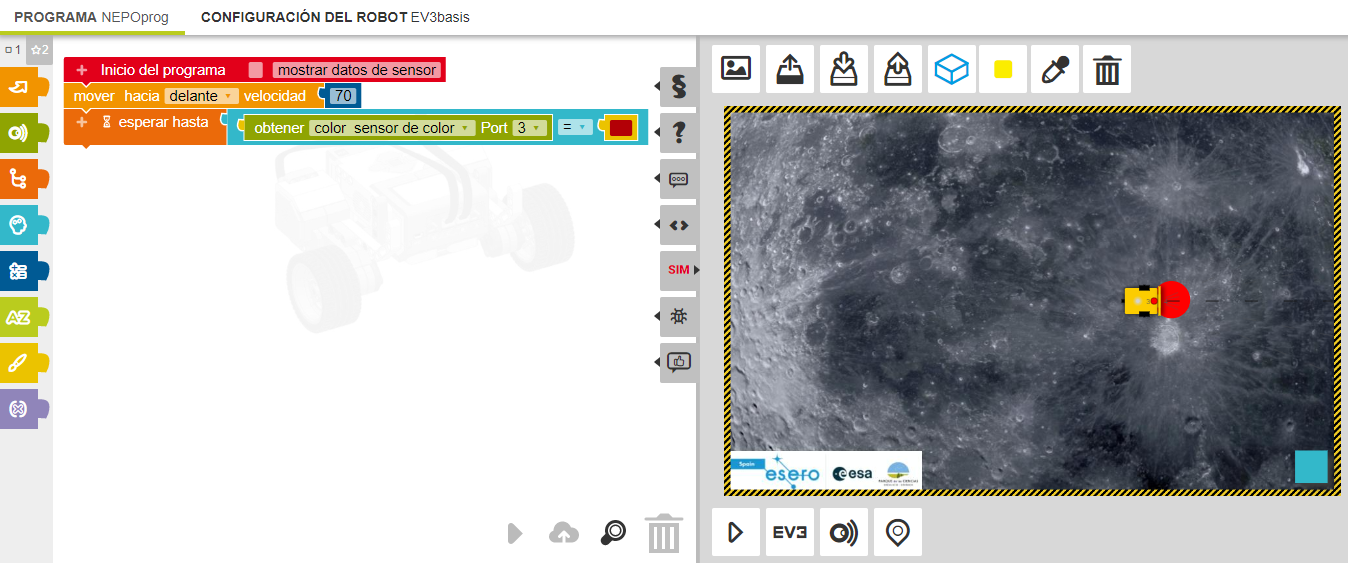The height and width of the screenshot is (563, 1348).
Task: Open the Action blocks category in toolbox
Action: click(x=22, y=87)
